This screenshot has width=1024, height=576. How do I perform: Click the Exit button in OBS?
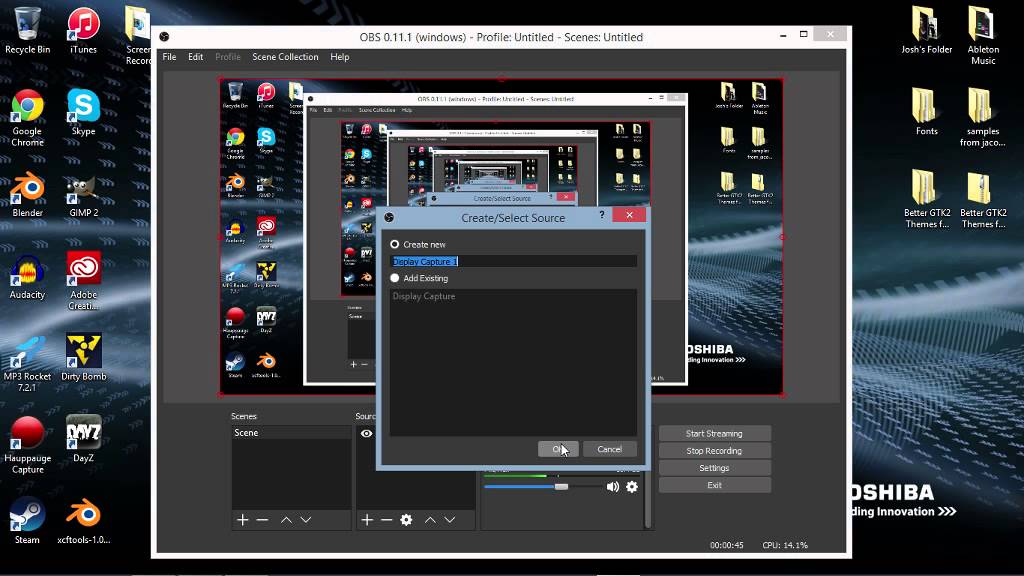pyautogui.click(x=714, y=485)
